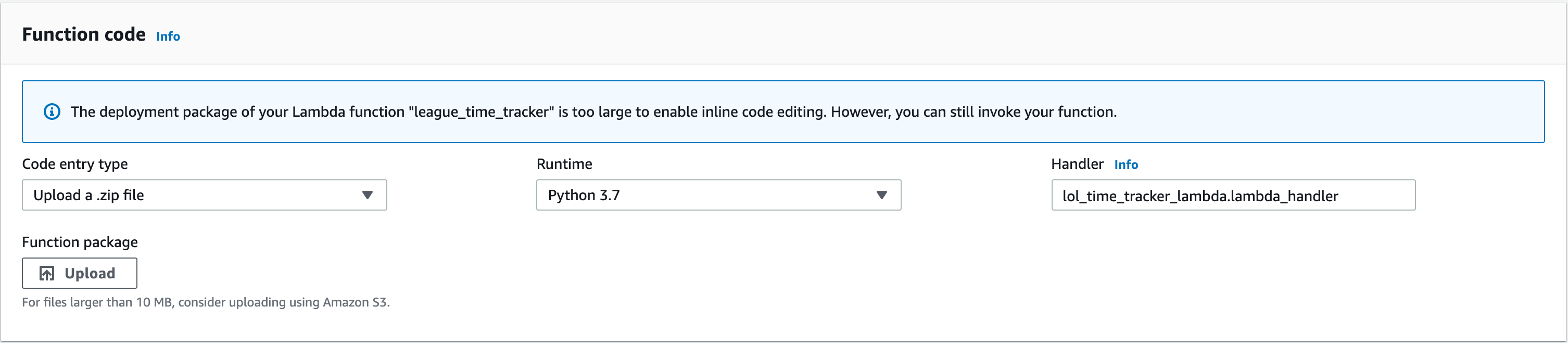
Task: Click the dropdown arrow on the Code entry type selector
Action: pyautogui.click(x=368, y=195)
